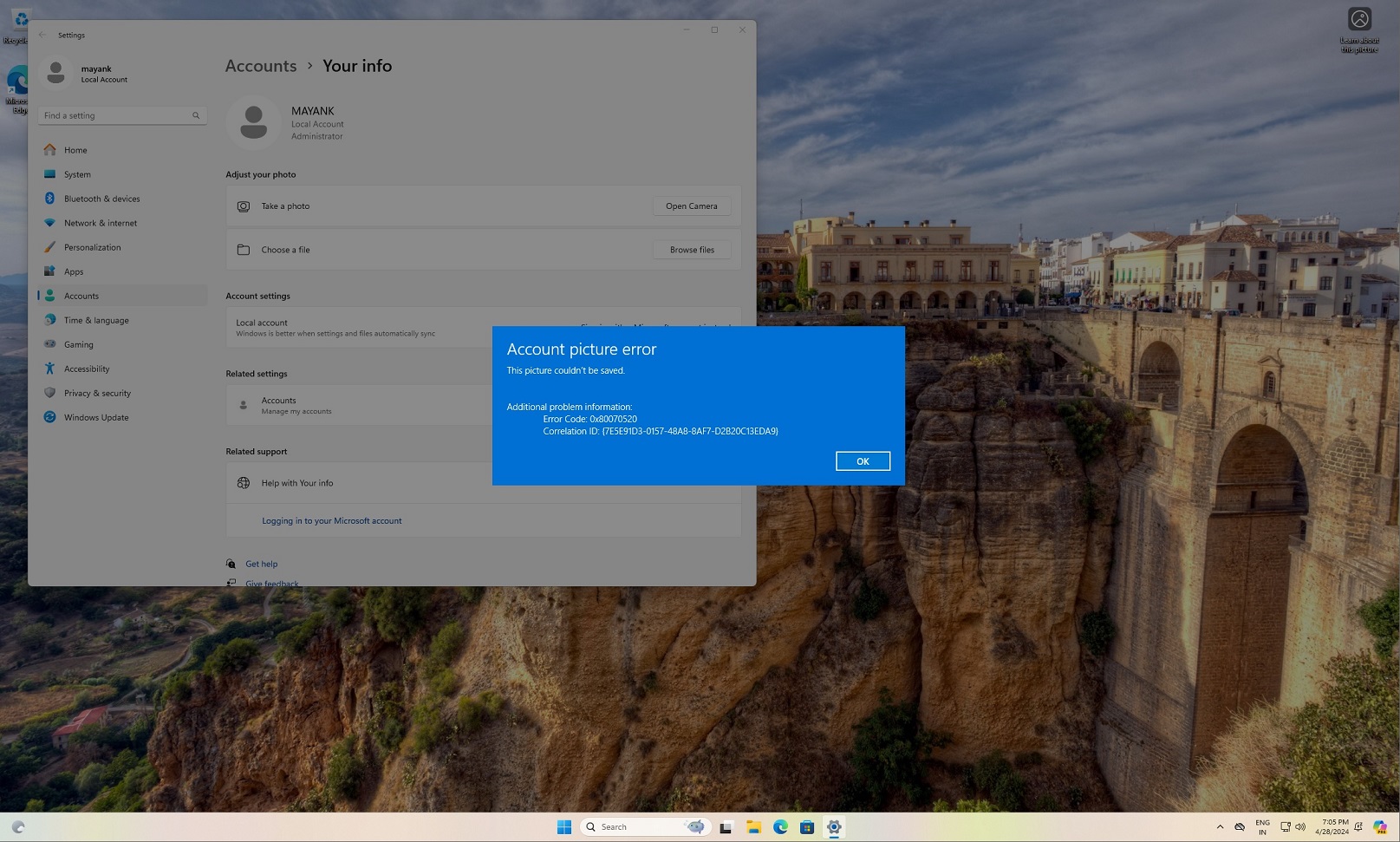The image size is (1400, 842).
Task: Open network status tray icon
Action: click(x=1286, y=827)
